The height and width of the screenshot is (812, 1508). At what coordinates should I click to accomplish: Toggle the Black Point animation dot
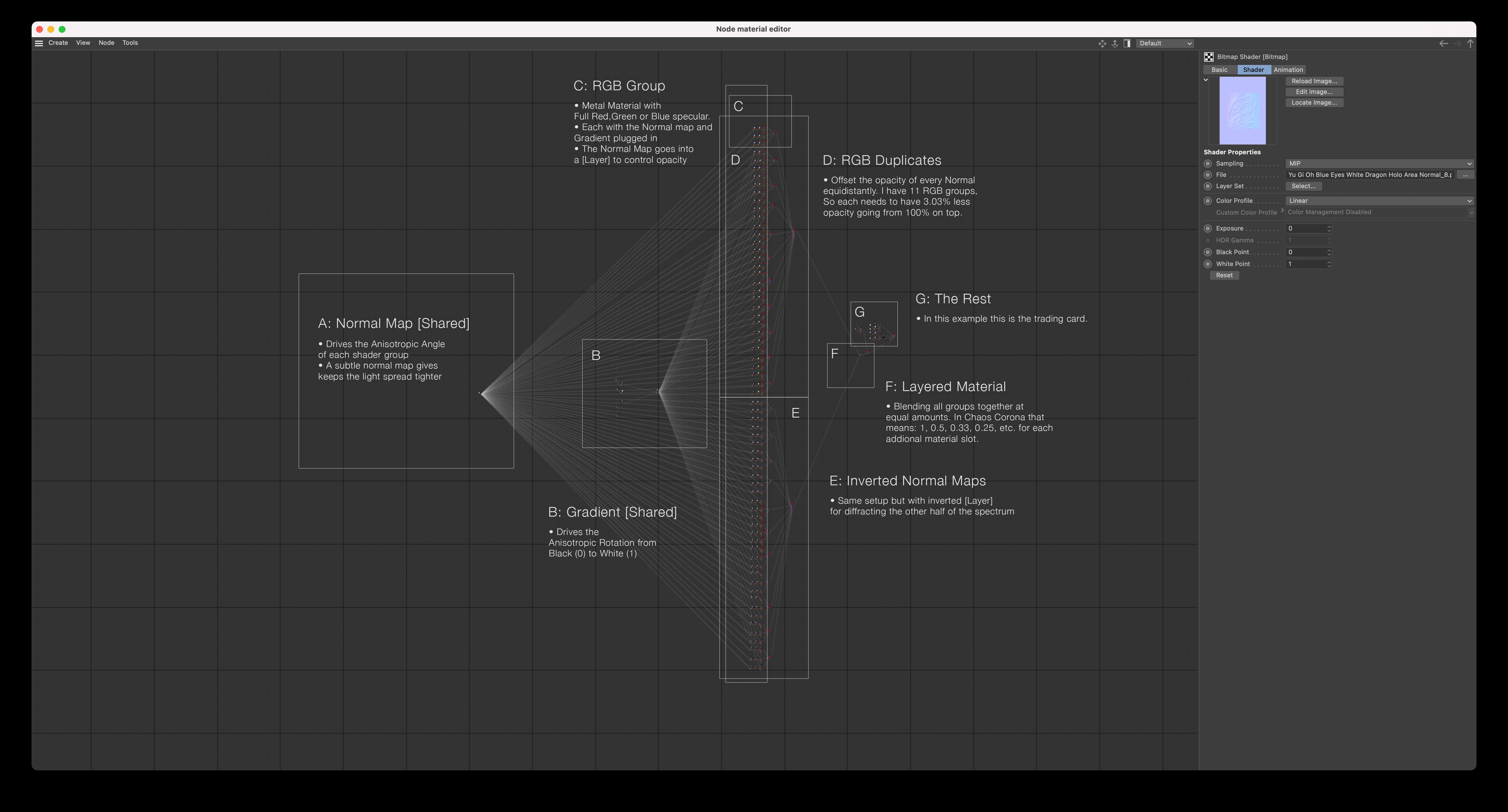tap(1208, 252)
